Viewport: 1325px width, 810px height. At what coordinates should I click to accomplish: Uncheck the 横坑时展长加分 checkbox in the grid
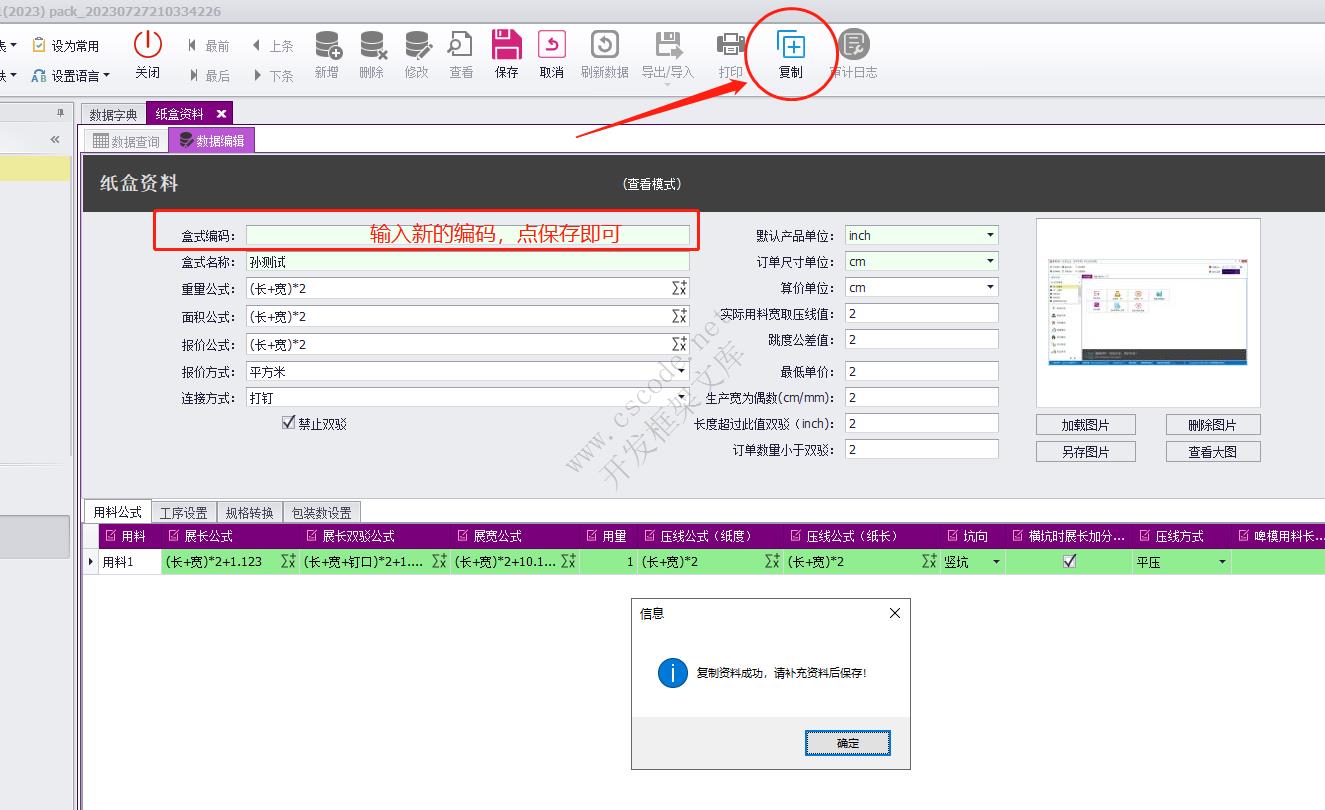1070,561
